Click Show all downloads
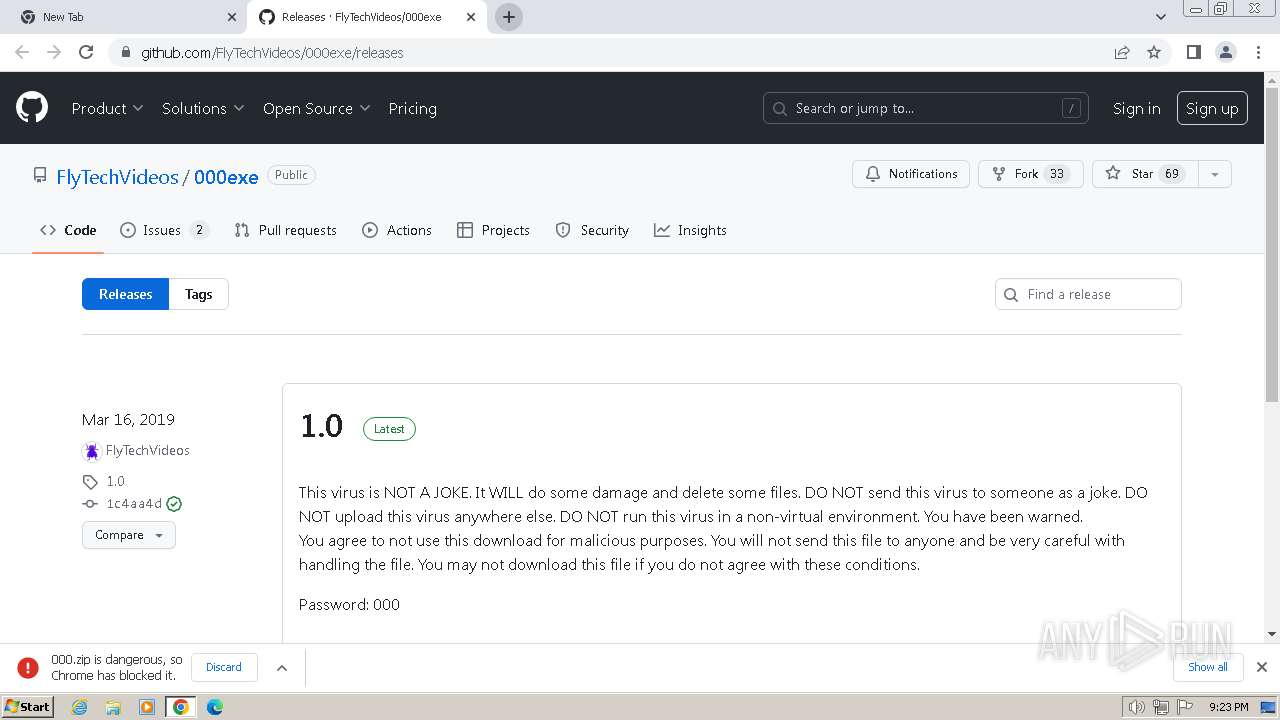Viewport: 1280px width, 720px height. 1207,667
